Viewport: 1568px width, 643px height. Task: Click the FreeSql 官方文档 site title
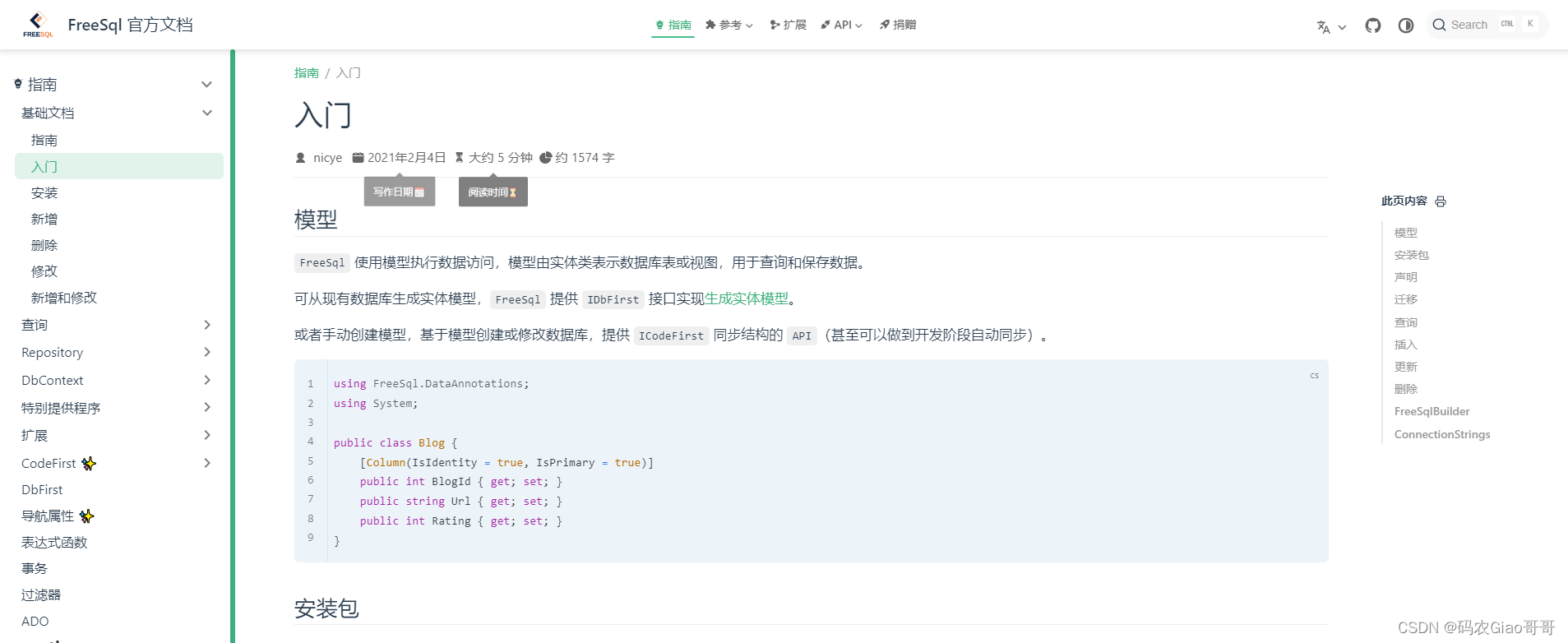130,25
